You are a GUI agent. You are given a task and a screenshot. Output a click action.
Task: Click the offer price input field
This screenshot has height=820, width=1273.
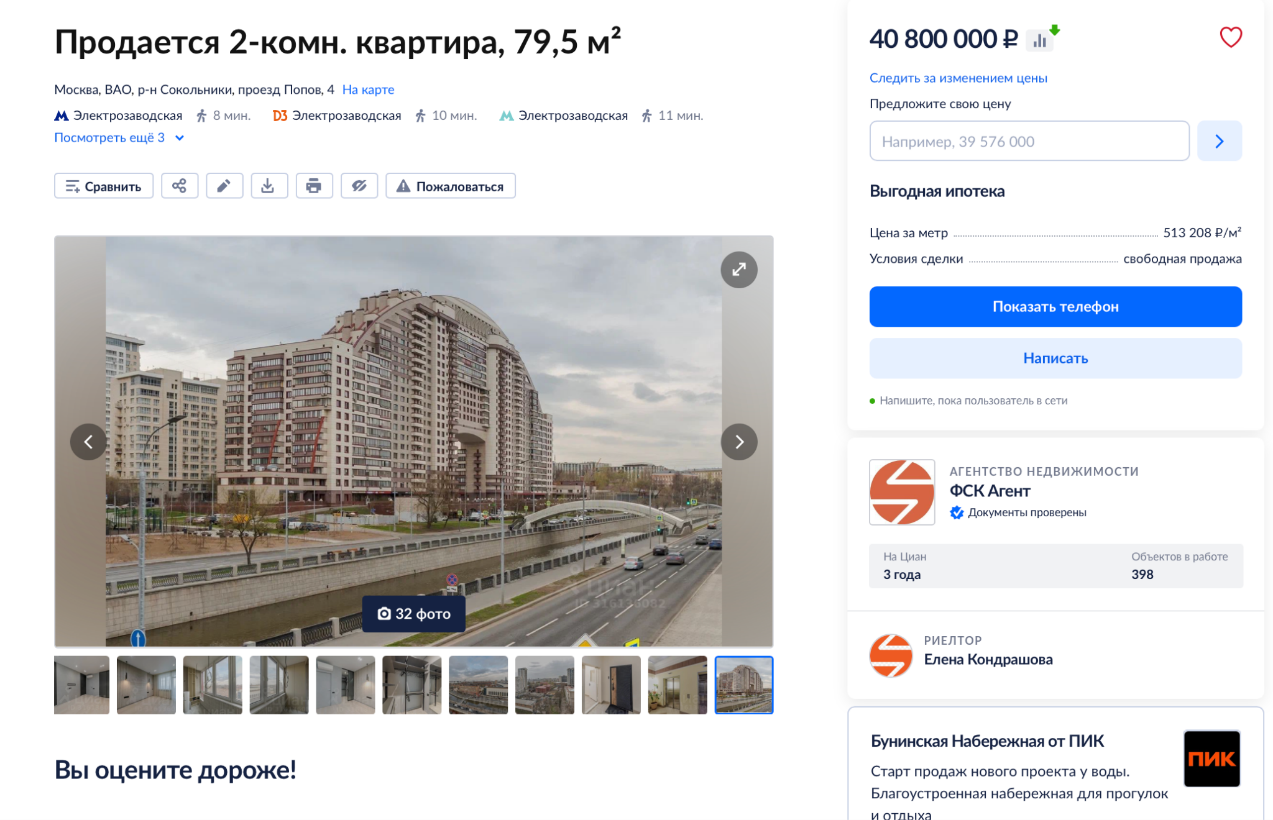point(1029,141)
